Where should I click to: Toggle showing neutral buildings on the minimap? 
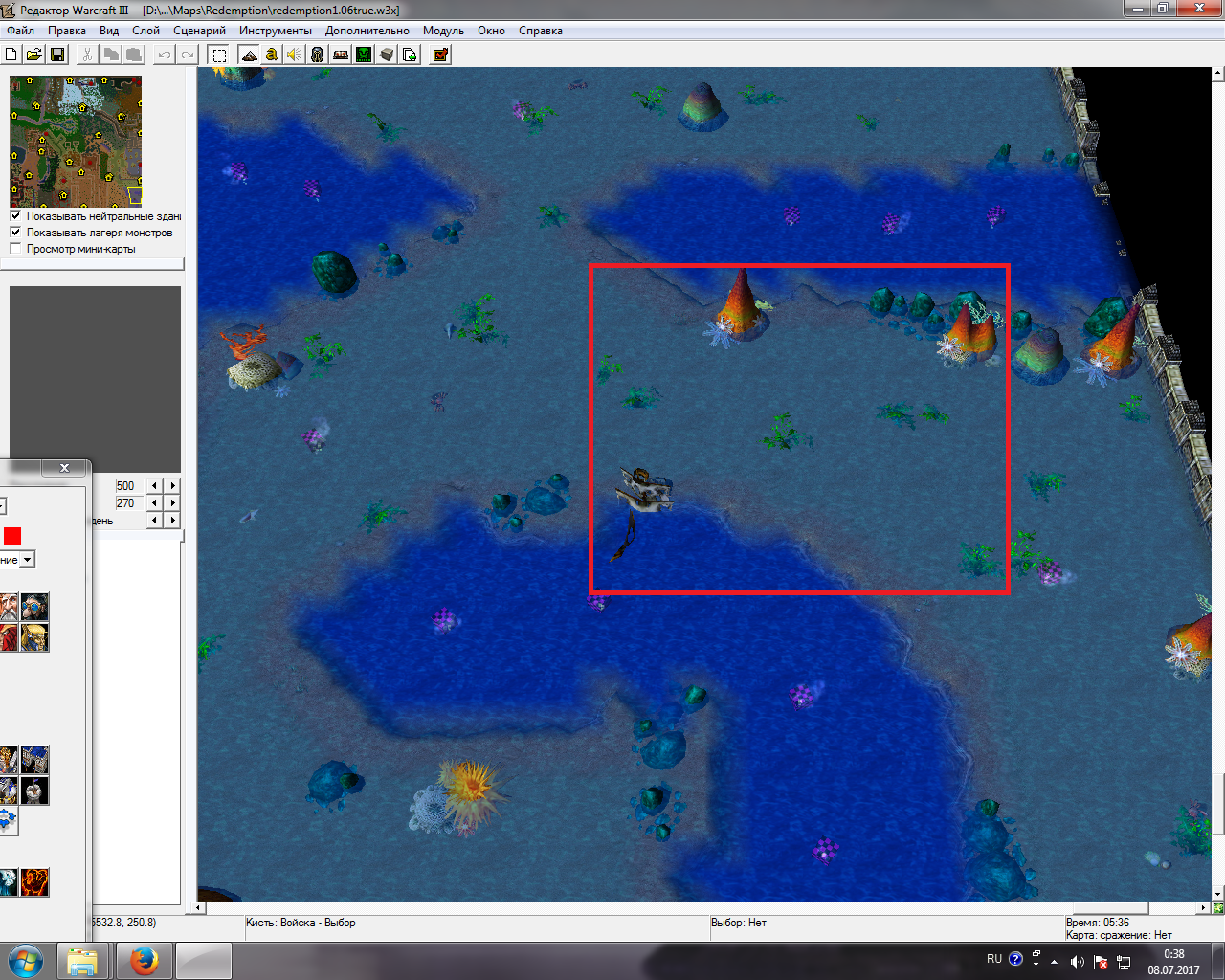point(15,216)
